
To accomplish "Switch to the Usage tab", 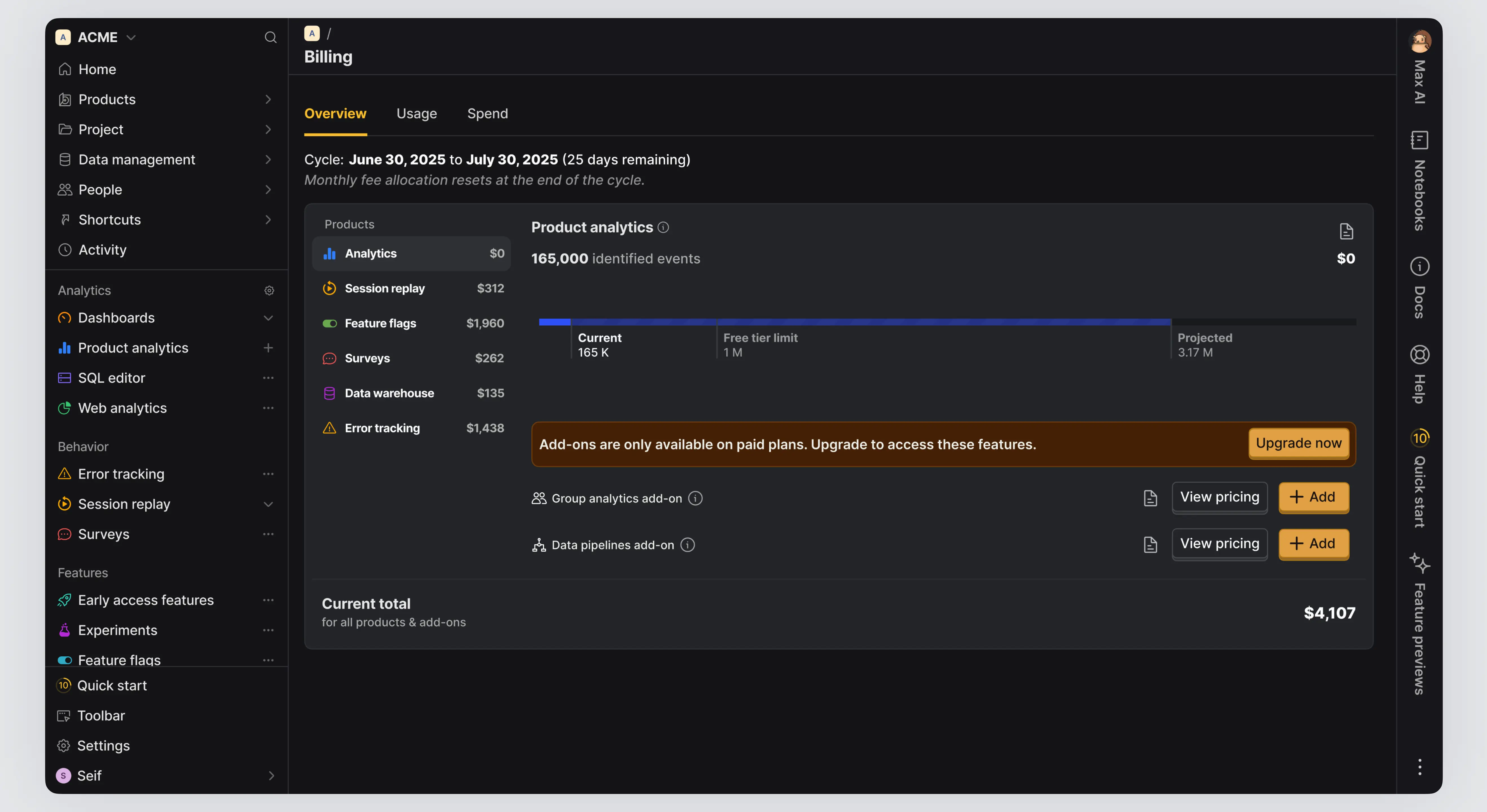I will click(416, 114).
